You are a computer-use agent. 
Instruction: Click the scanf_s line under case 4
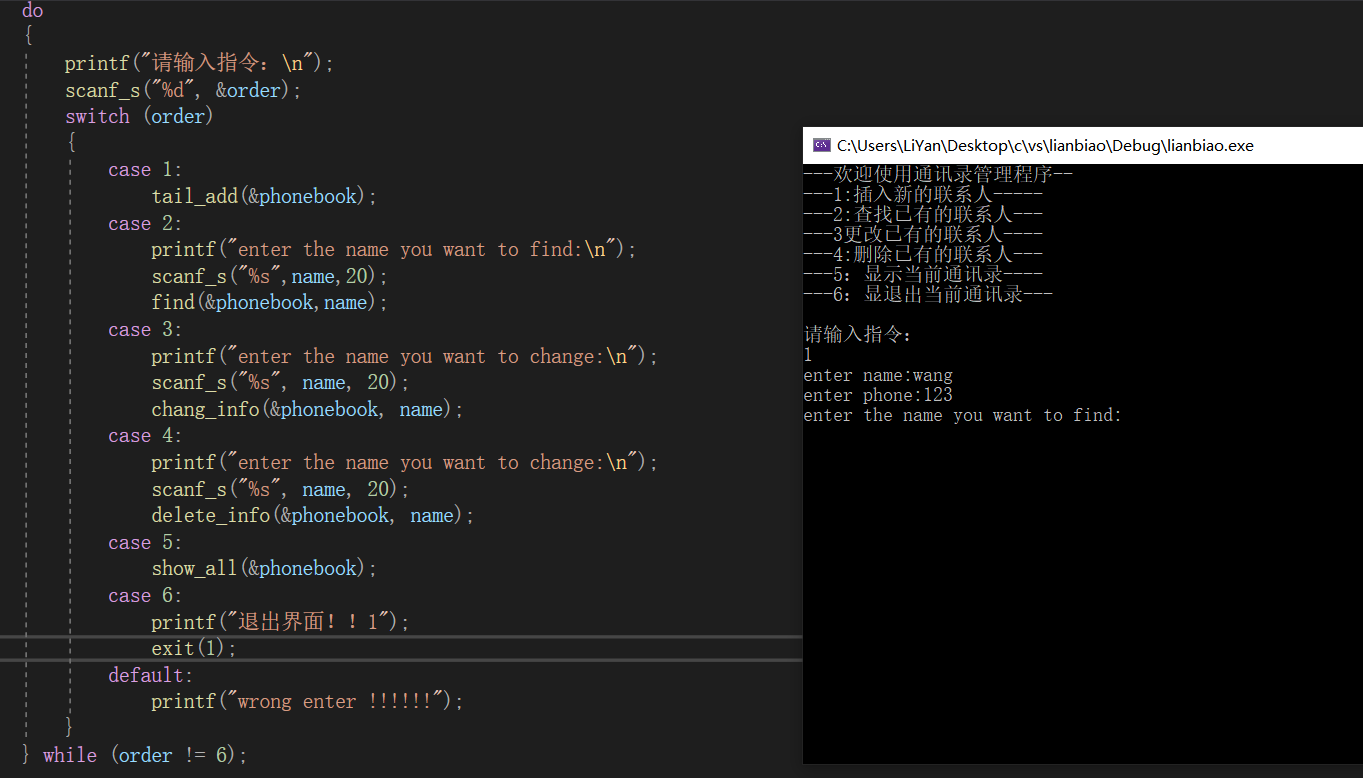coord(281,489)
